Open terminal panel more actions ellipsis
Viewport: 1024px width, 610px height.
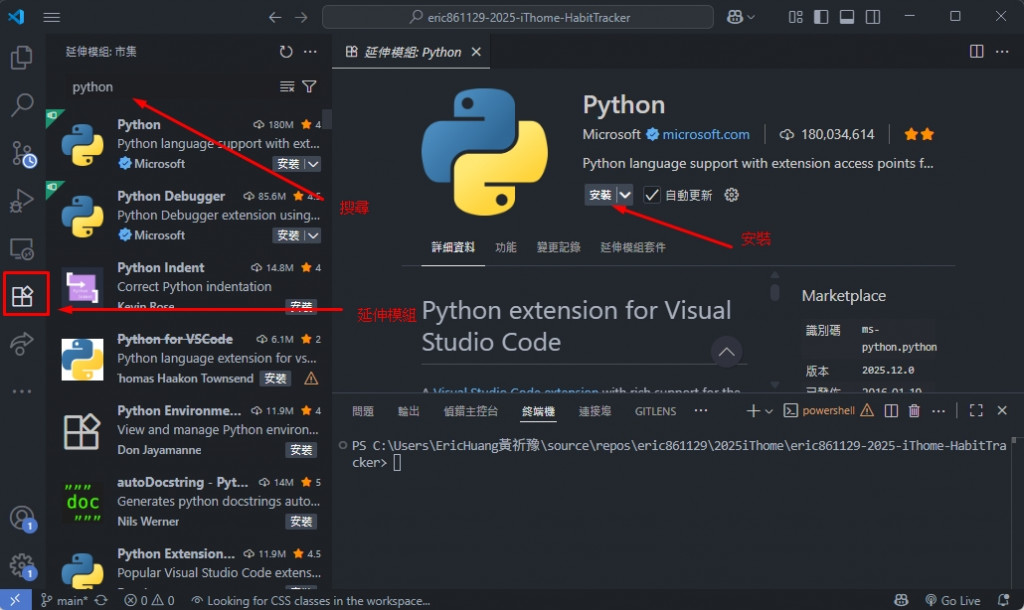pos(938,410)
